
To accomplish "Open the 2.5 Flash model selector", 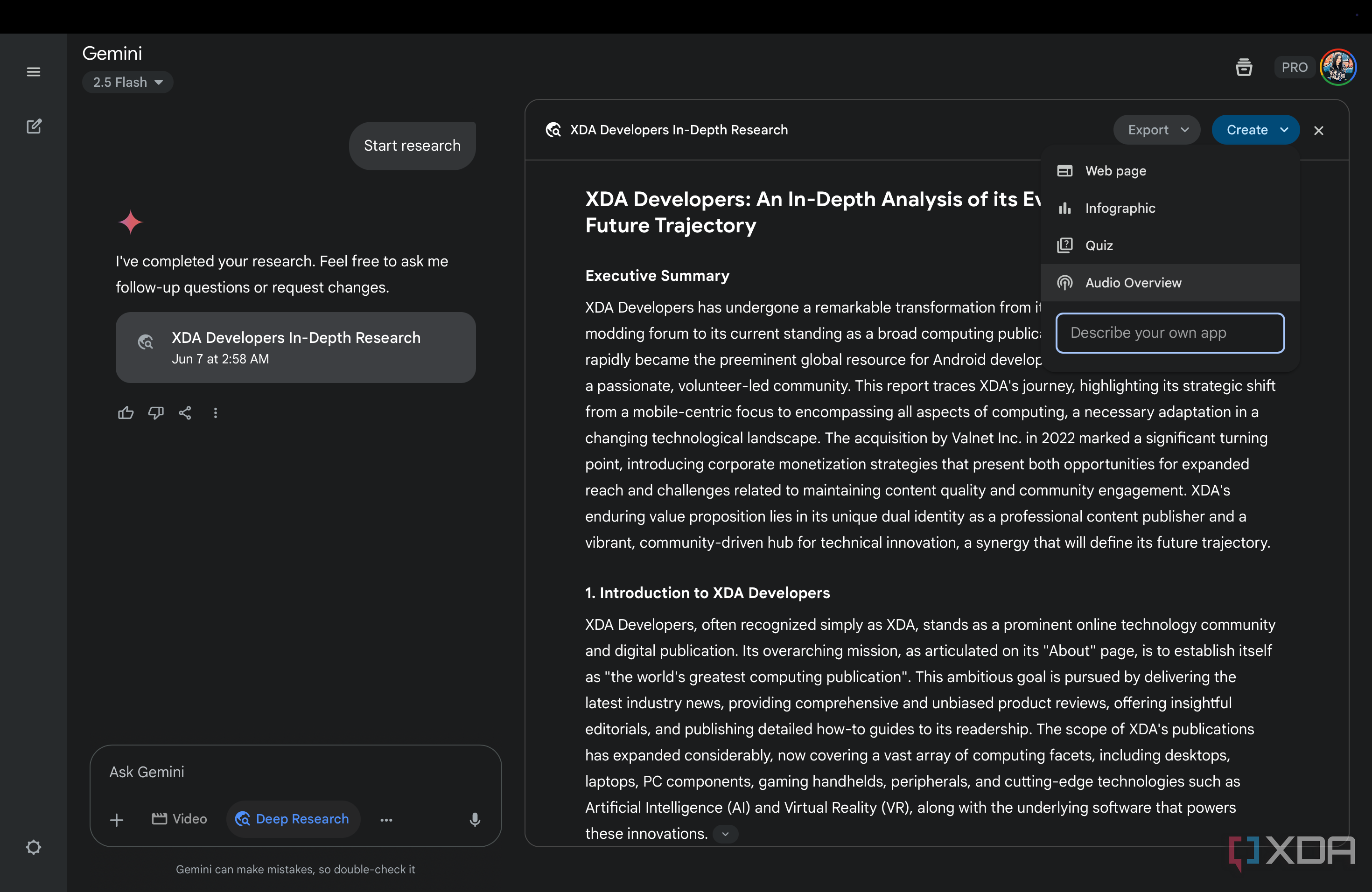I will (127, 83).
